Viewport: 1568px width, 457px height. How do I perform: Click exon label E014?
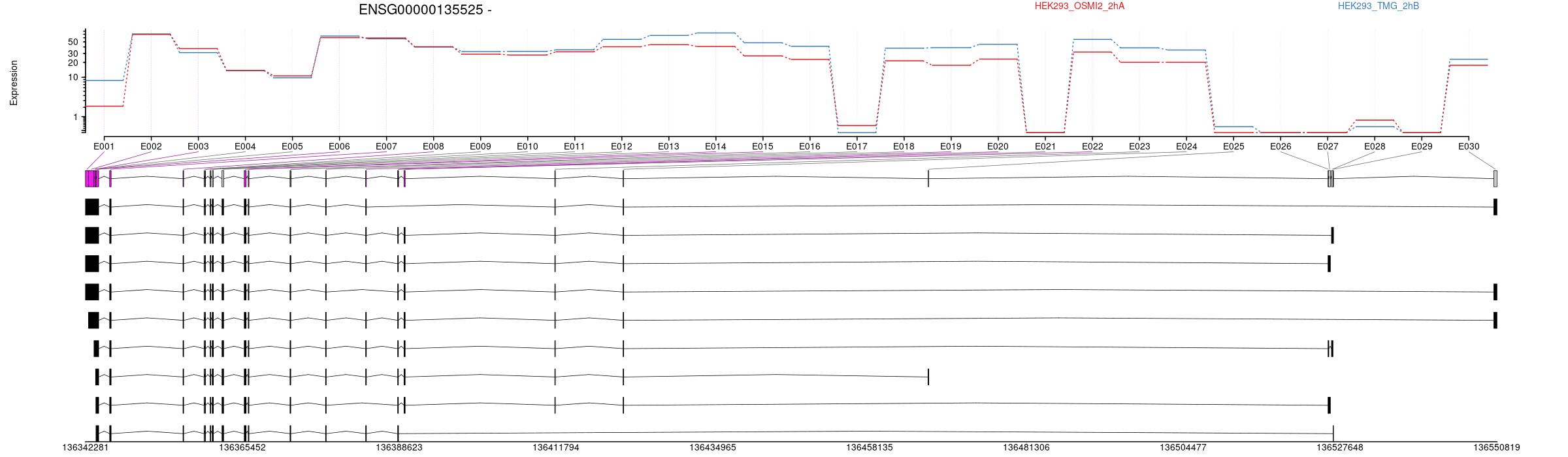point(715,147)
